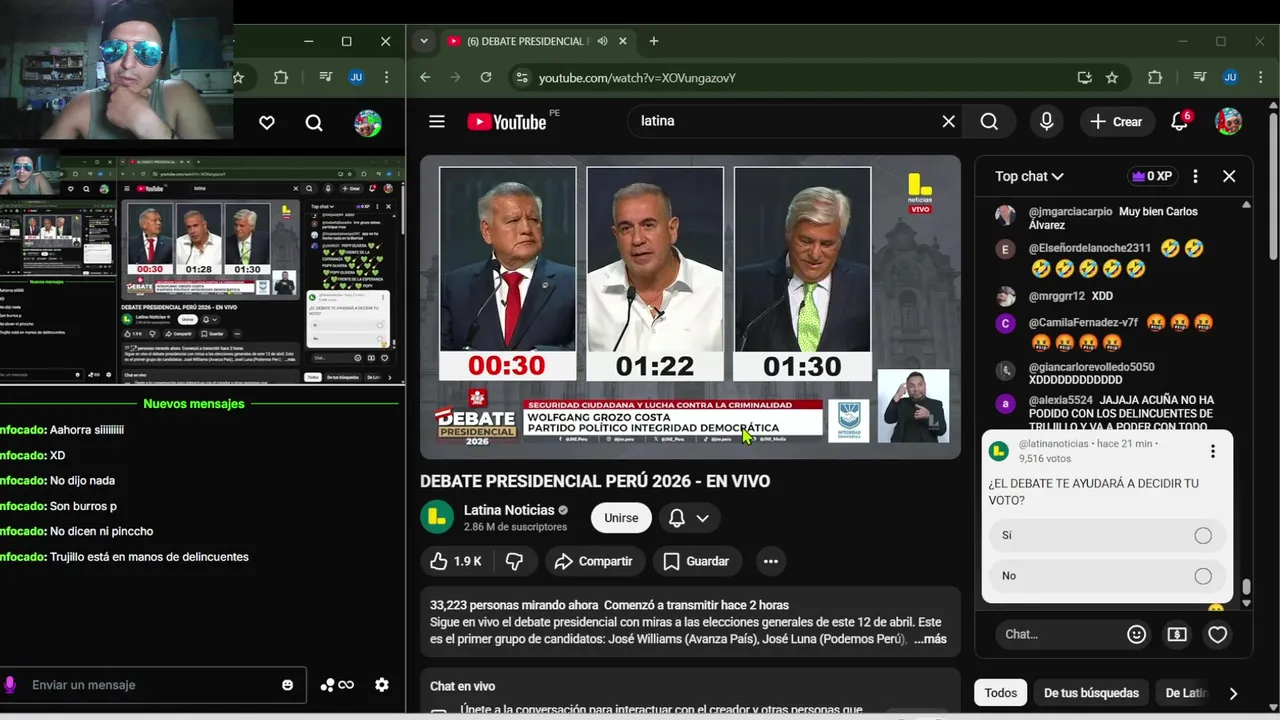This screenshot has height=720, width=1280.
Task: Run the YouTube search magnifier button
Action: point(989,121)
